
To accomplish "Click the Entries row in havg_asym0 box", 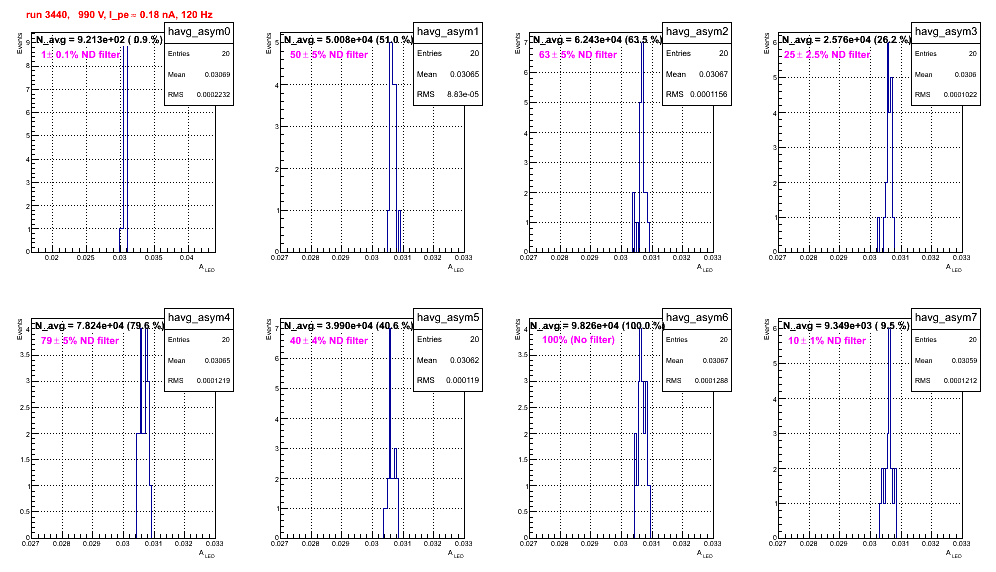I will click(199, 54).
